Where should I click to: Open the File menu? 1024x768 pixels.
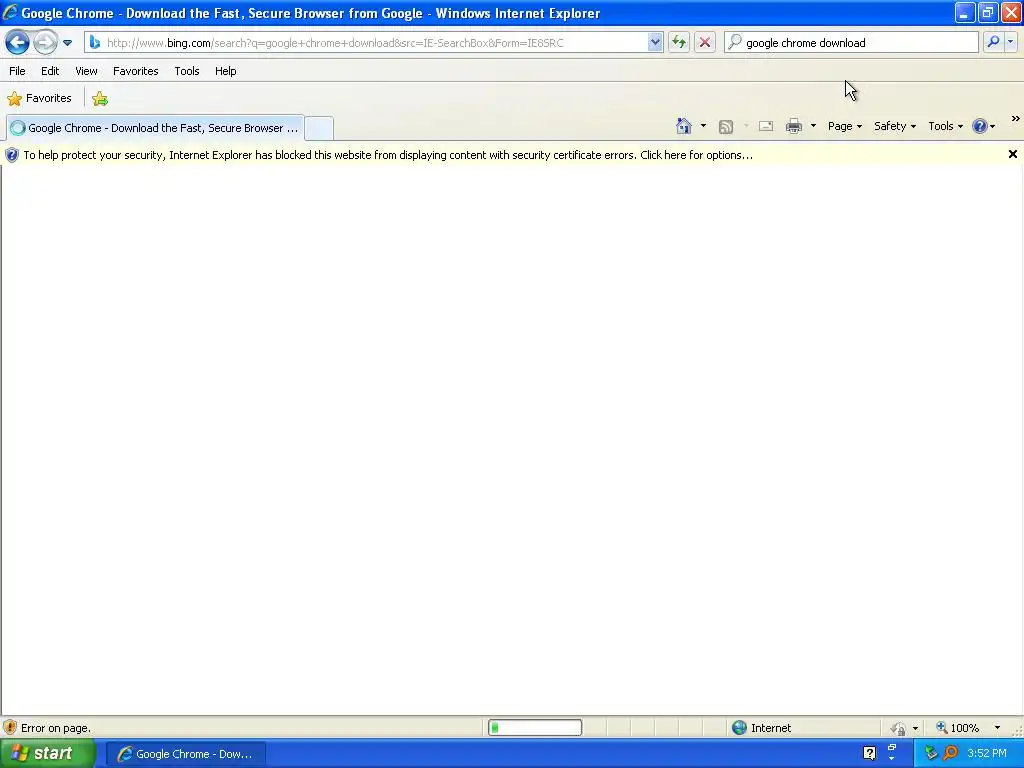17,71
